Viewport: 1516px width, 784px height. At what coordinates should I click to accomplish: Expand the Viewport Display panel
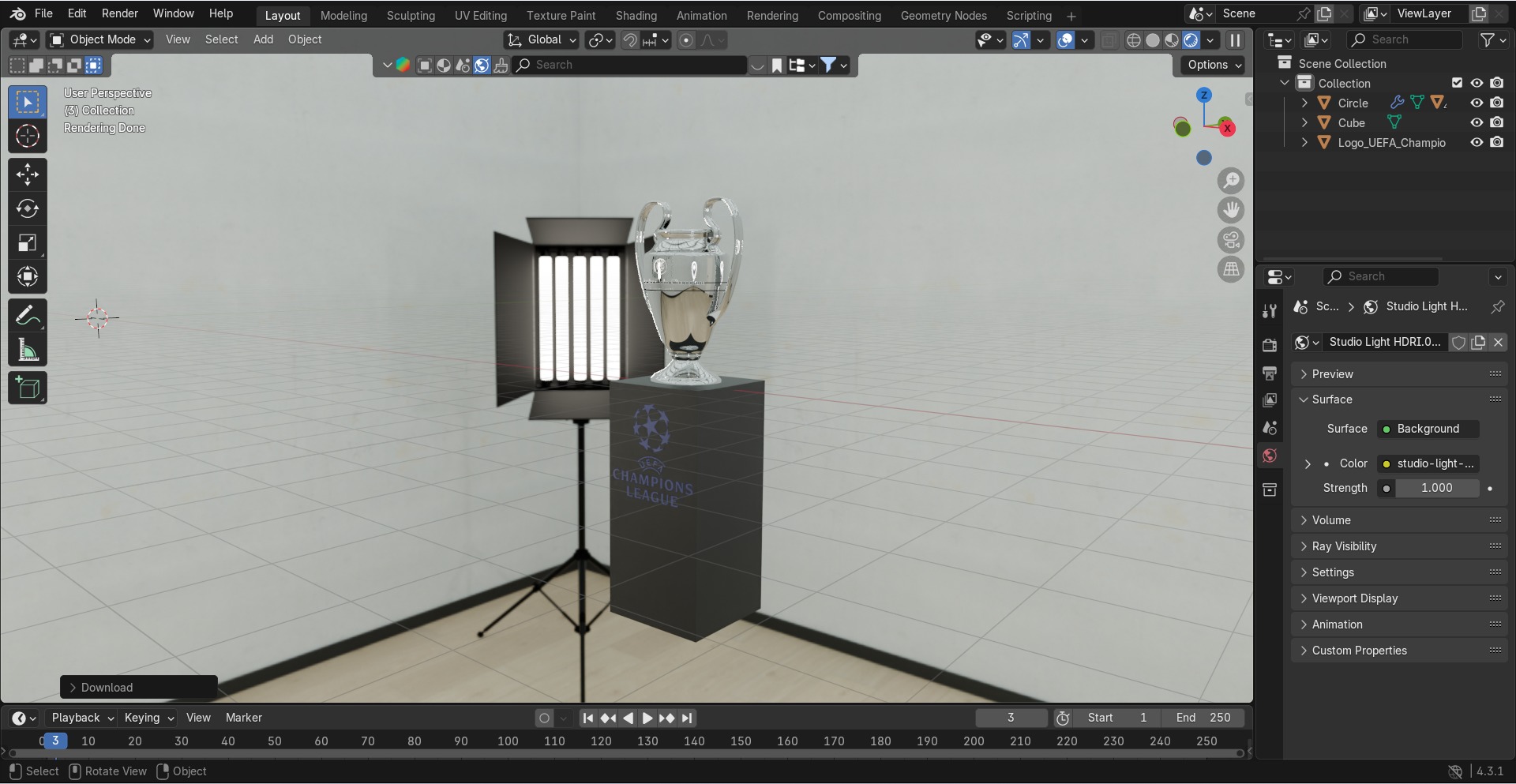[x=1399, y=598]
